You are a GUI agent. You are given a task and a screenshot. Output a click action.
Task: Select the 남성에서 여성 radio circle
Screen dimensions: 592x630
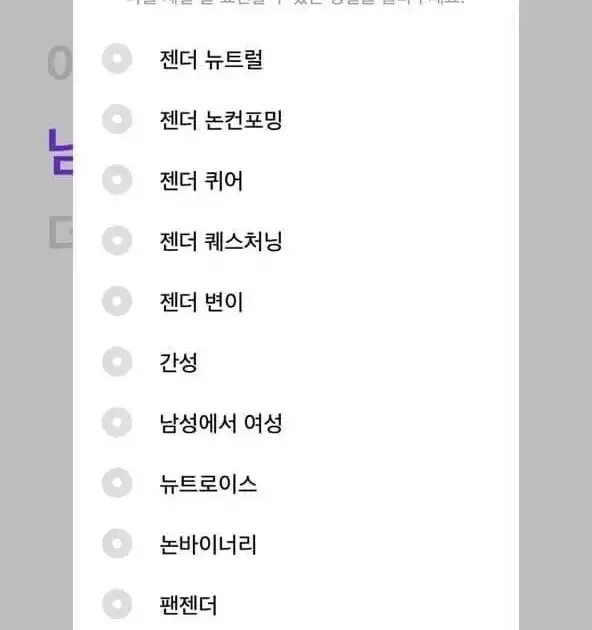(117, 422)
